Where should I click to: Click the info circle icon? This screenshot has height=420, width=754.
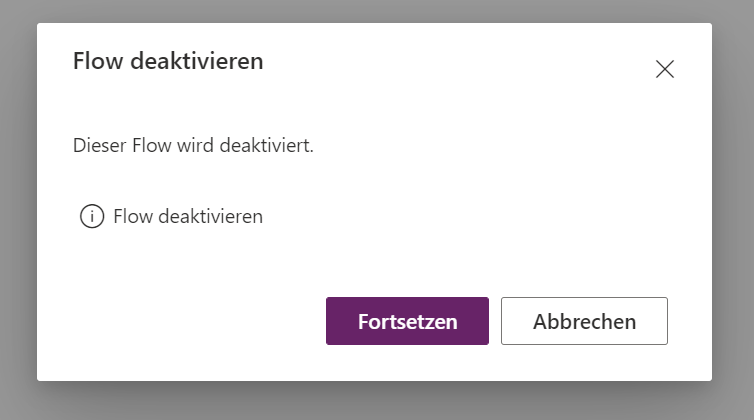[92, 216]
